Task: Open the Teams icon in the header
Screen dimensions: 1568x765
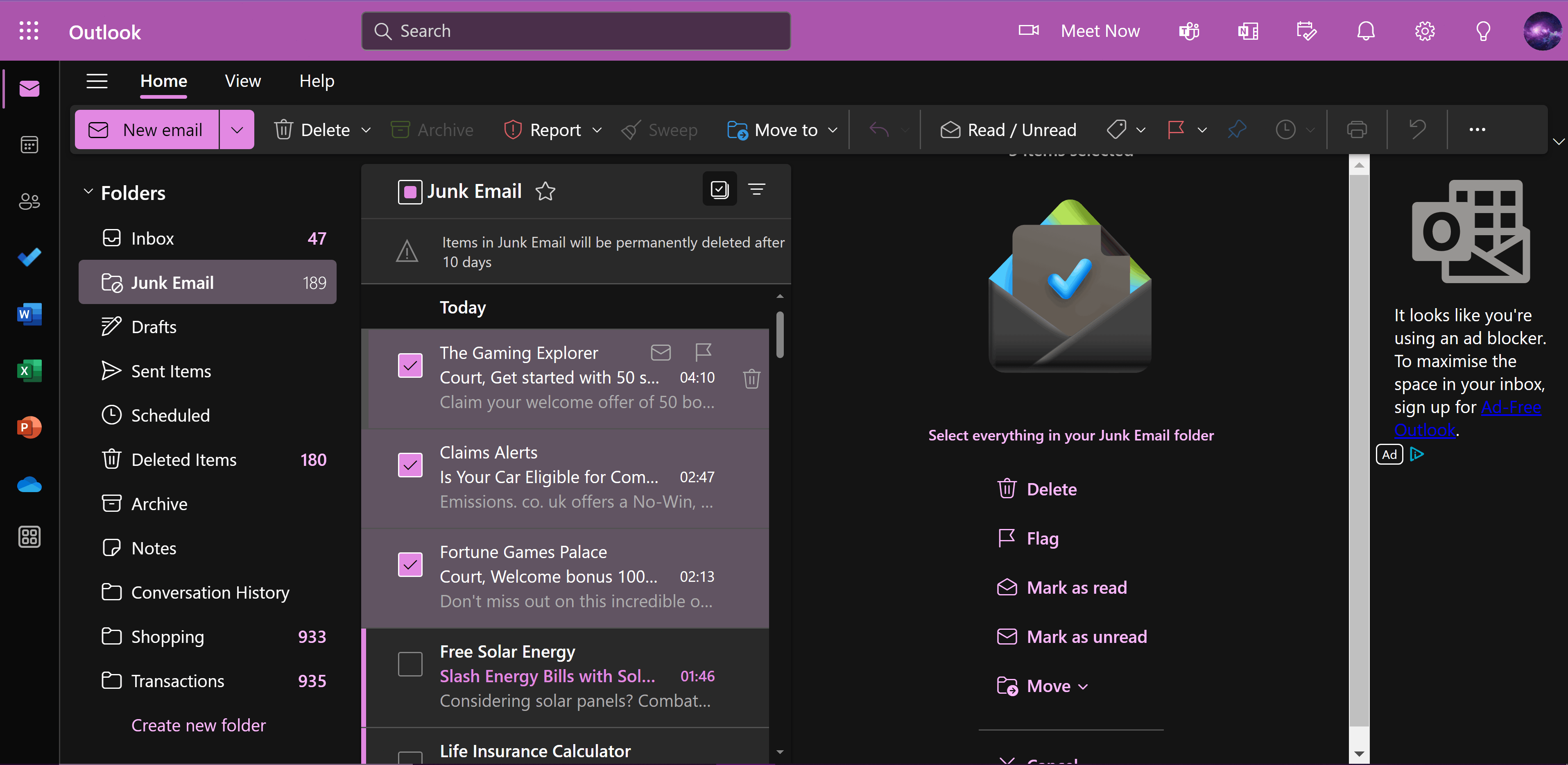Action: [1188, 30]
